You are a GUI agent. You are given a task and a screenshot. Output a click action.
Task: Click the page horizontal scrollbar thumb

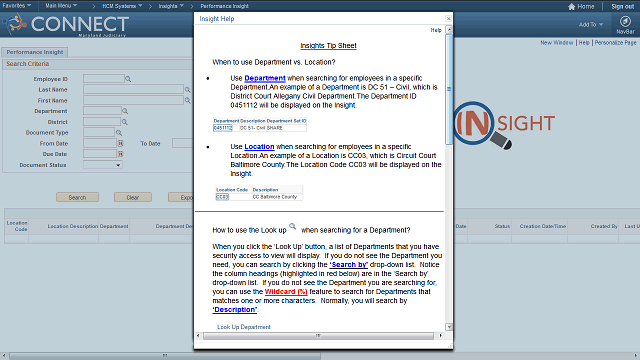(x=165, y=356)
